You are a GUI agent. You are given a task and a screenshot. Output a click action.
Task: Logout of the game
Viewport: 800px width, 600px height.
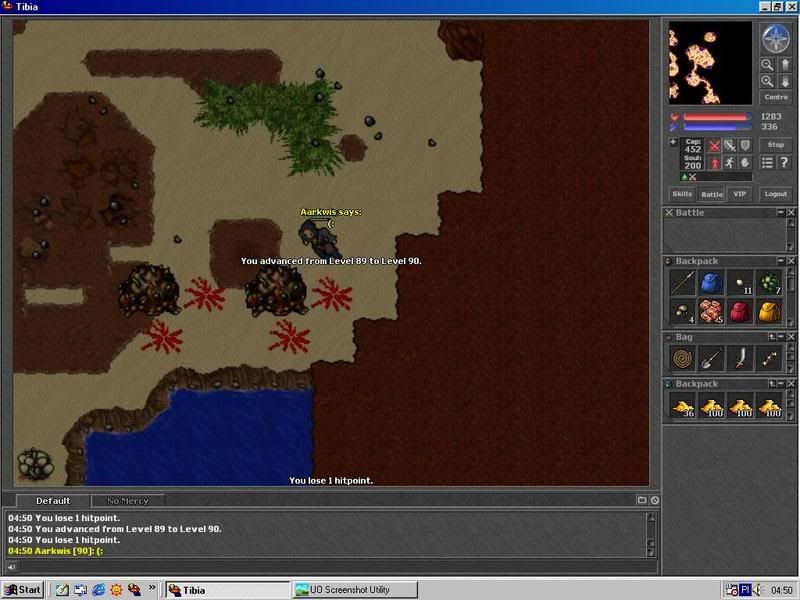coord(776,194)
